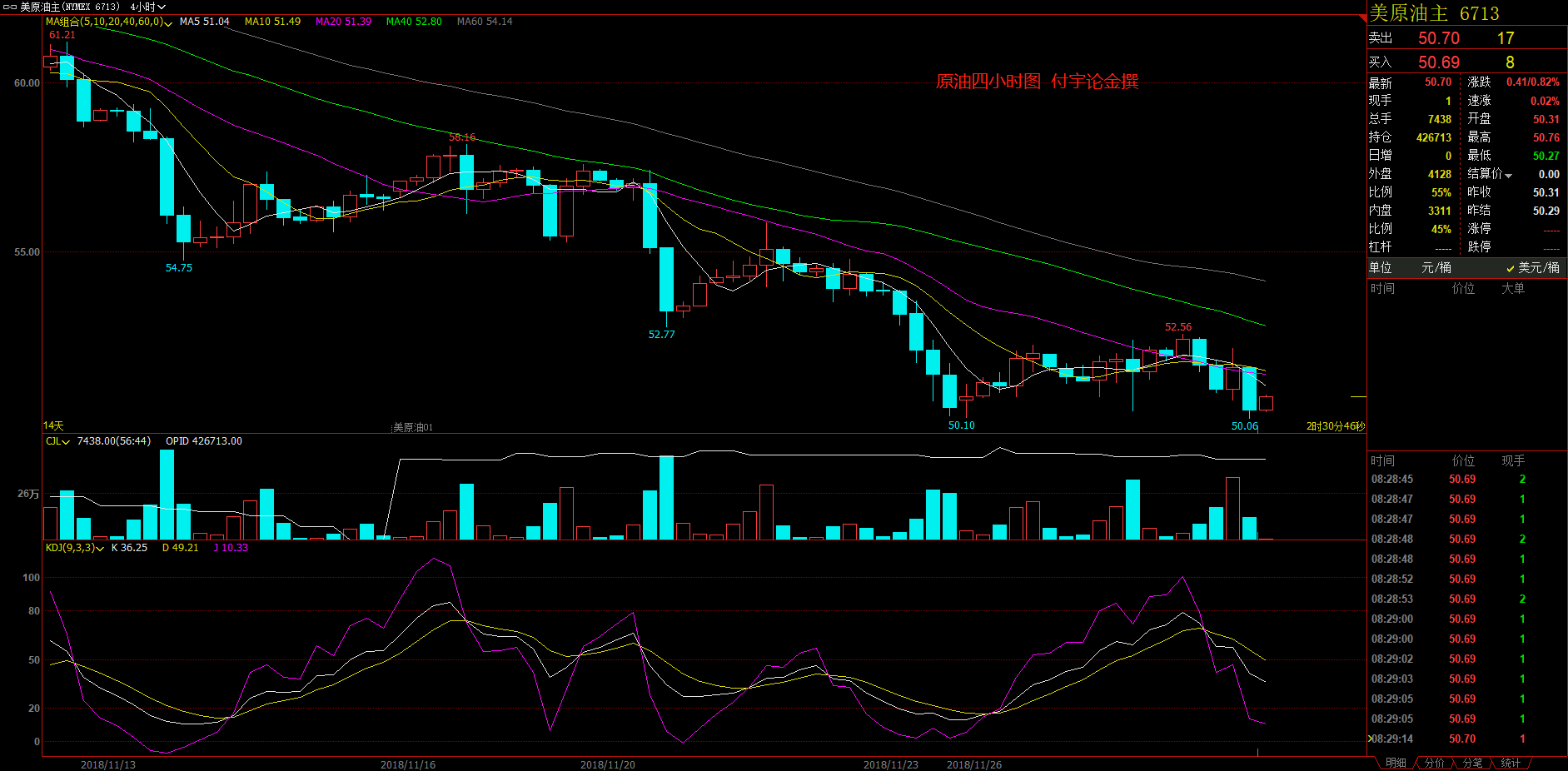Click the 最低 value 50.27
The width and height of the screenshot is (1568, 771).
[x=1546, y=156]
